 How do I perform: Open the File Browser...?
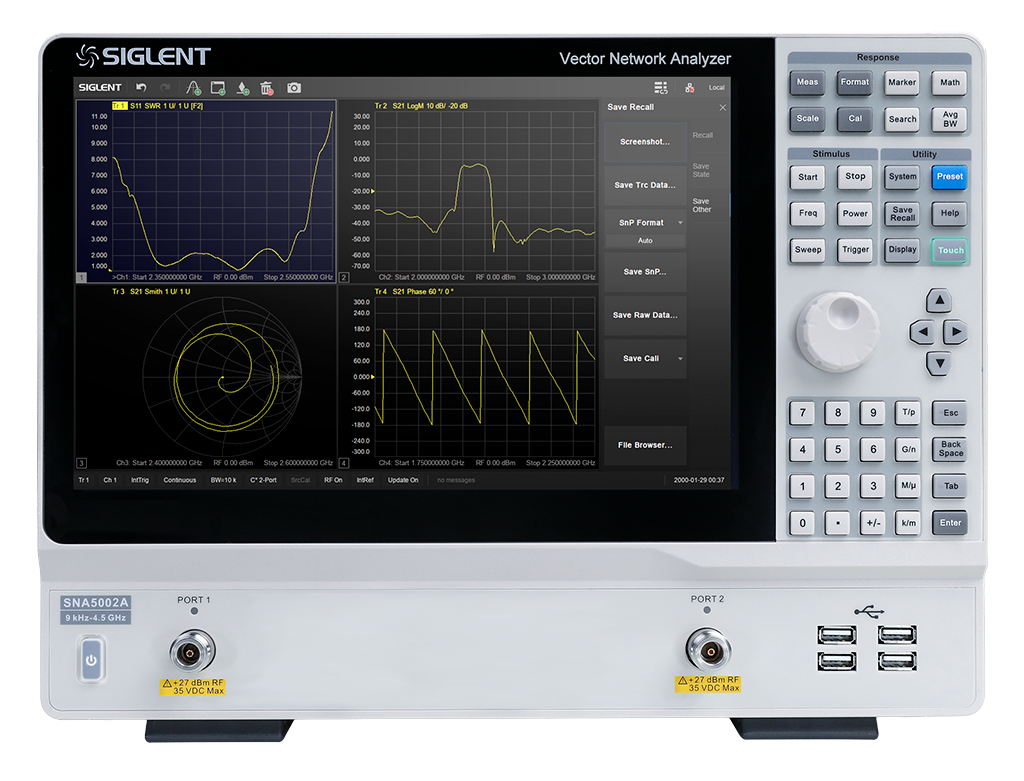tap(645, 445)
